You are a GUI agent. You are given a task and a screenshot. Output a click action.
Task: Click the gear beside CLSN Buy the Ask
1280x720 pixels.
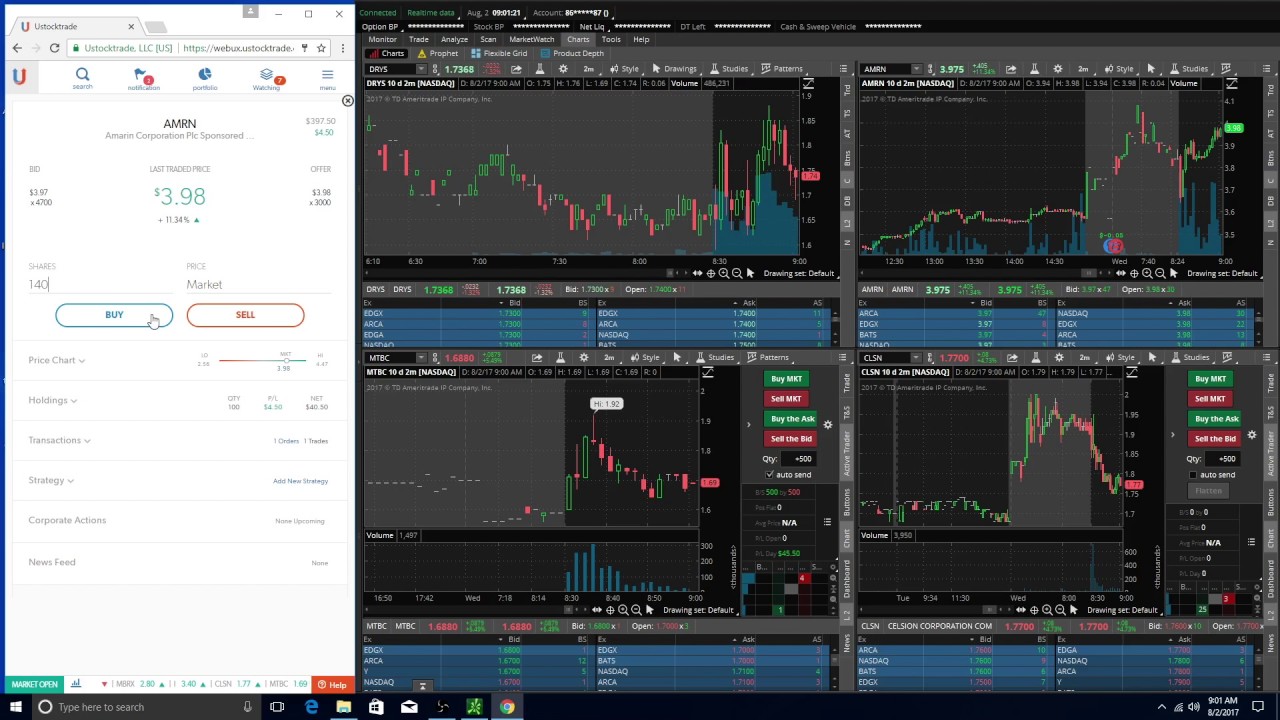tap(1251, 435)
